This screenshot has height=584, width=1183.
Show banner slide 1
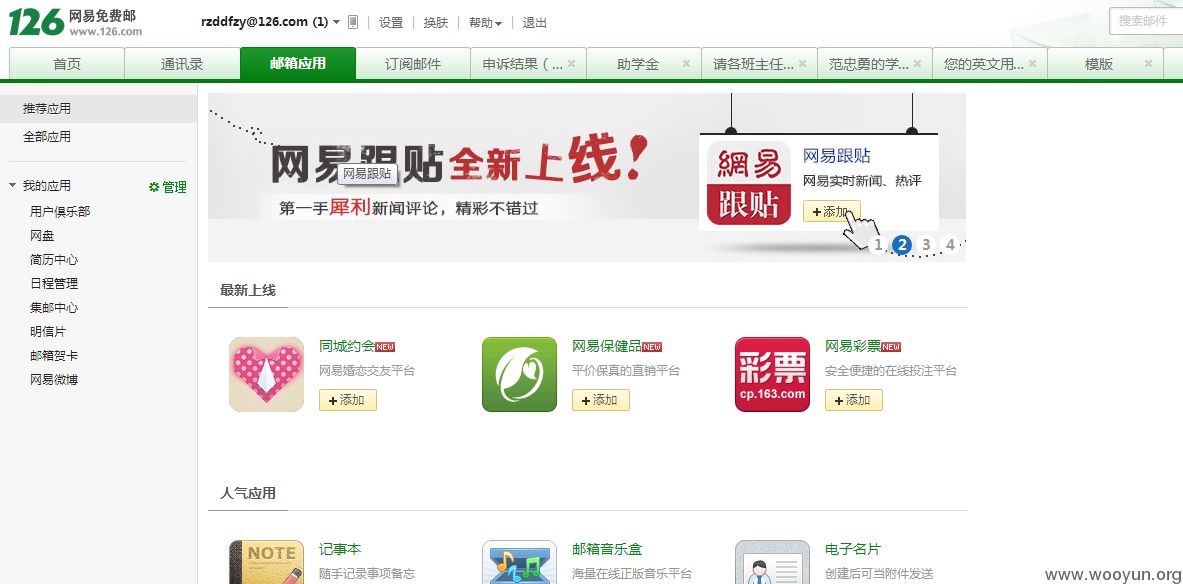(877, 244)
